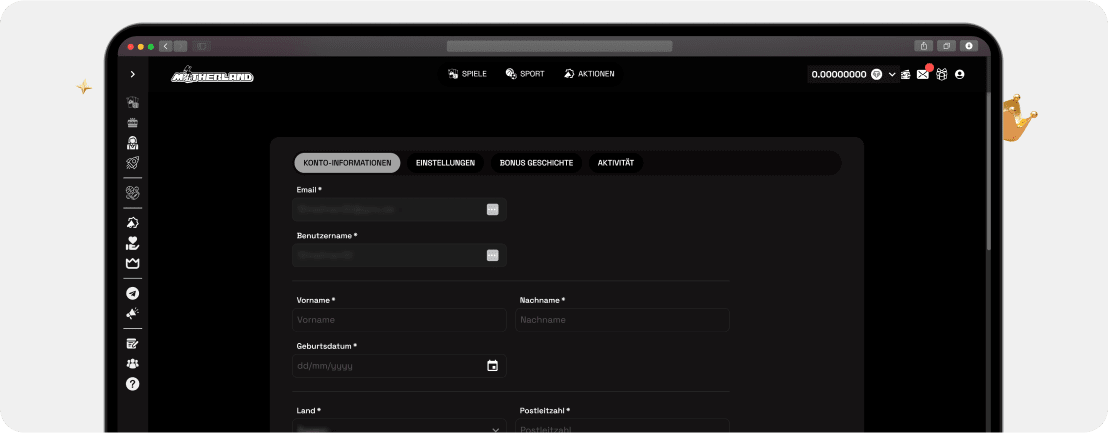Click the gift box icon in header

coord(941,74)
